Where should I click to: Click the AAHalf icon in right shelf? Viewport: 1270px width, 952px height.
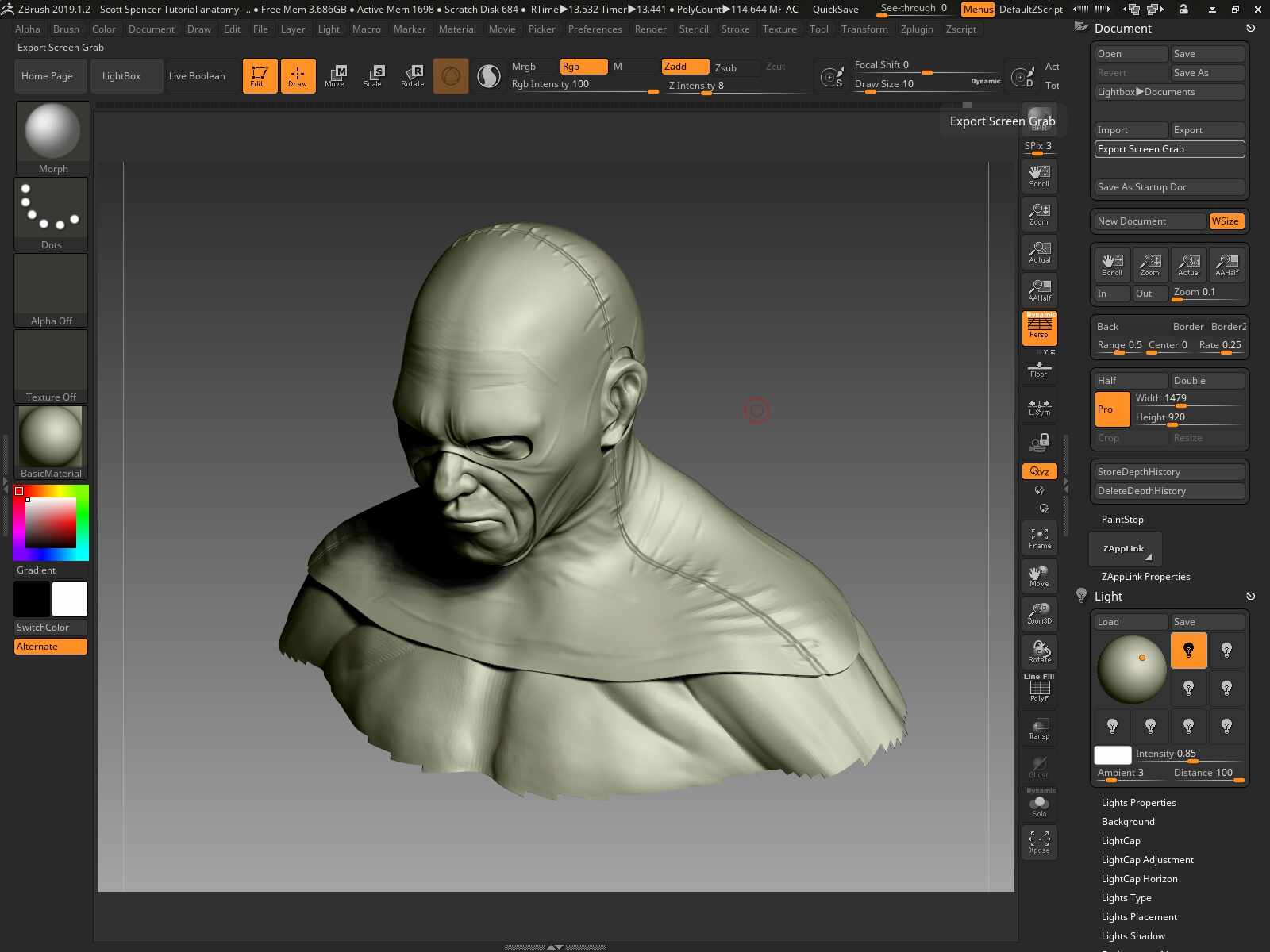click(x=1039, y=290)
